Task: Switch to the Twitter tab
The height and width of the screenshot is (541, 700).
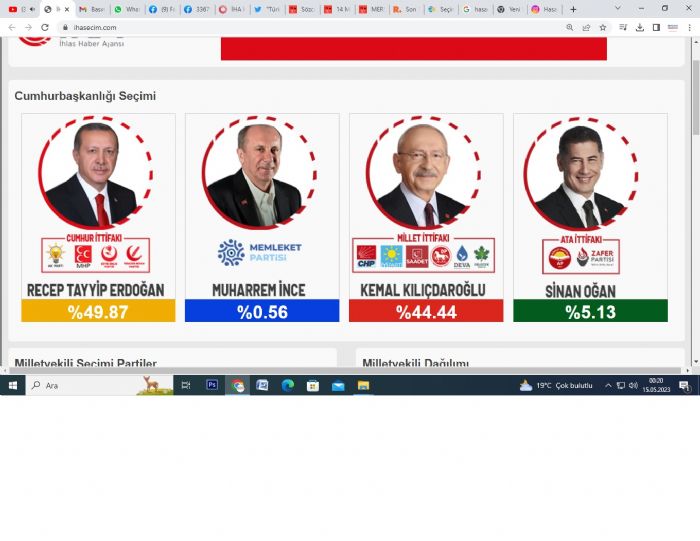Action: 267,9
